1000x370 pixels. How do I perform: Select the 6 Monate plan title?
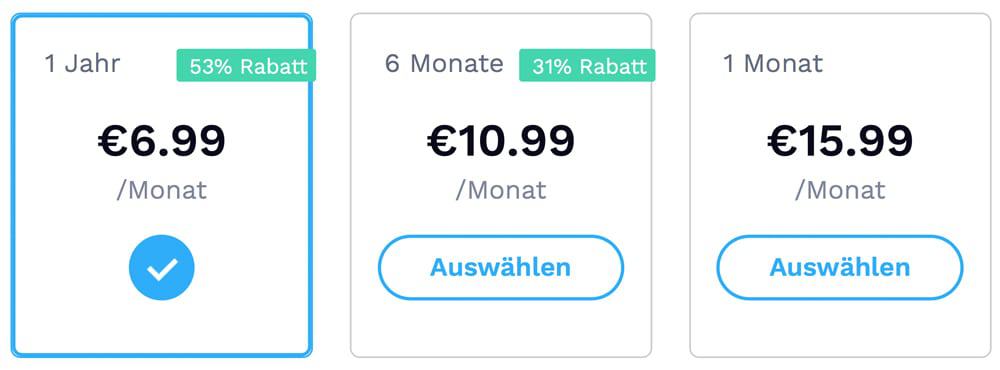click(444, 64)
